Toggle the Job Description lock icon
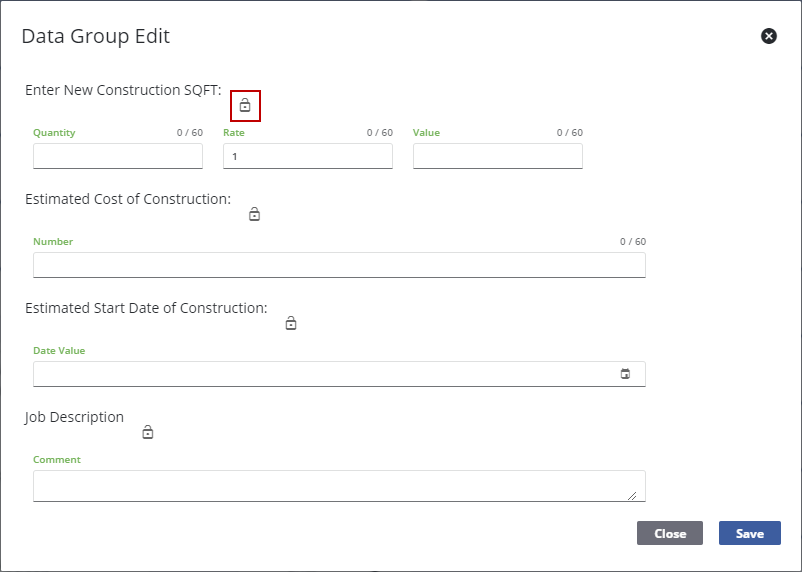The width and height of the screenshot is (802, 572). pyautogui.click(x=148, y=432)
